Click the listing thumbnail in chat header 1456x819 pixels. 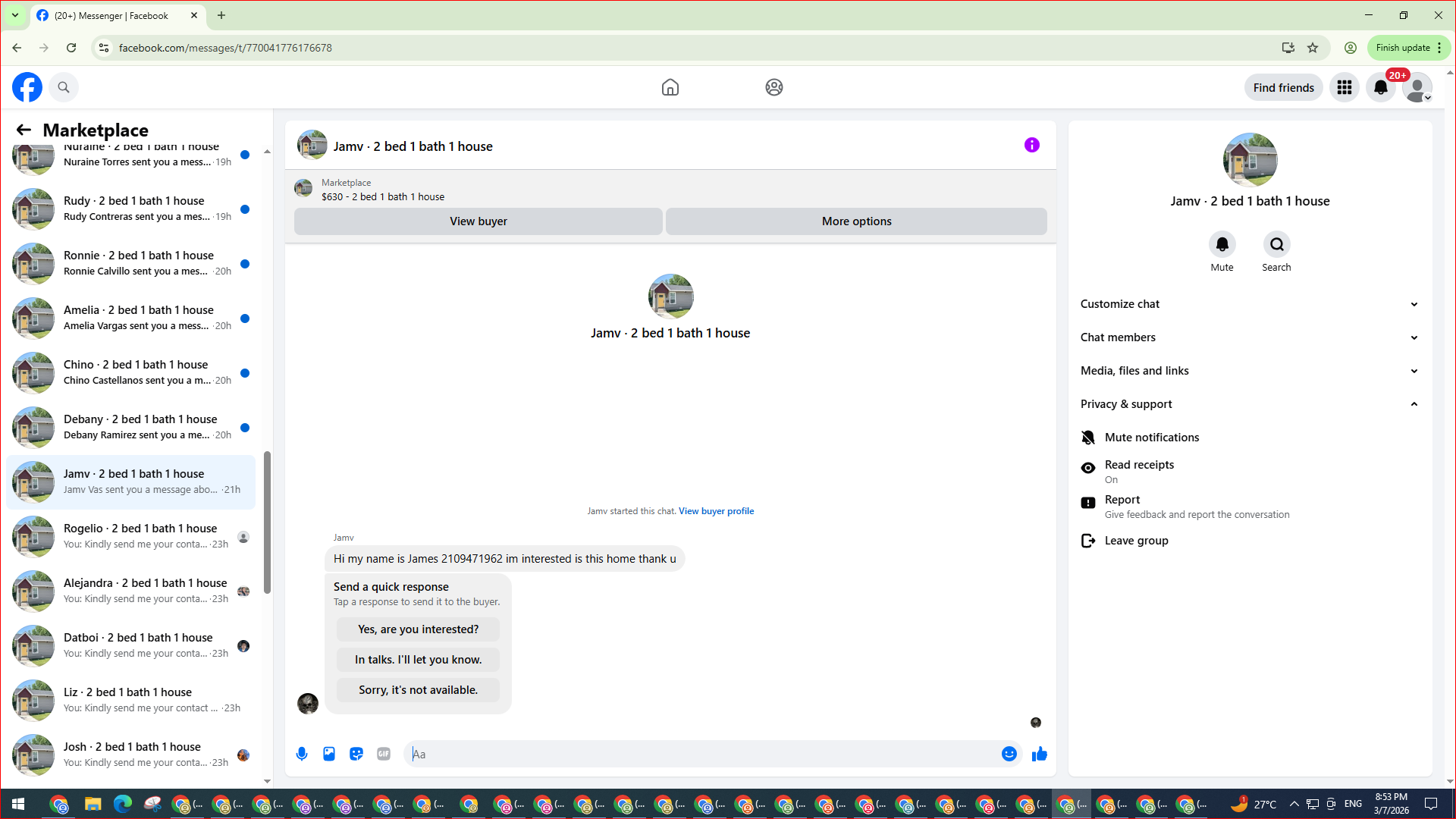[x=312, y=145]
